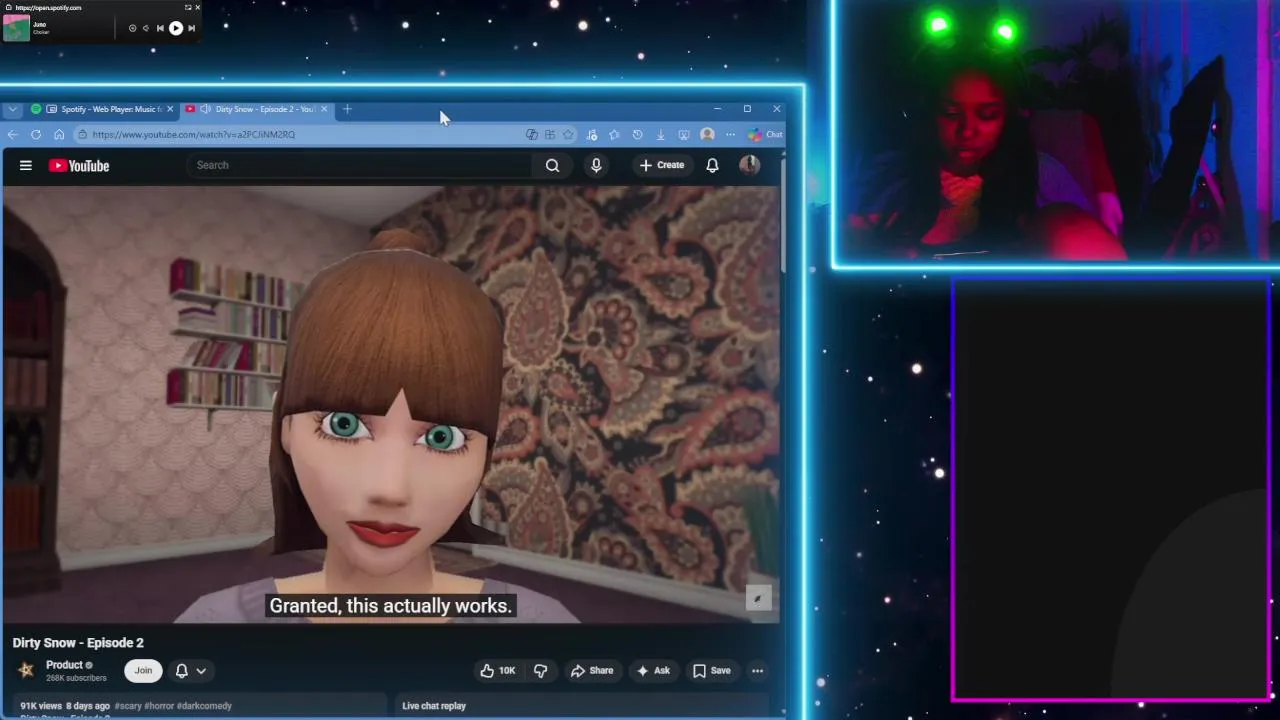Click the Dirty Snow video player frame
This screenshot has width=1280, height=720.
[x=390, y=405]
